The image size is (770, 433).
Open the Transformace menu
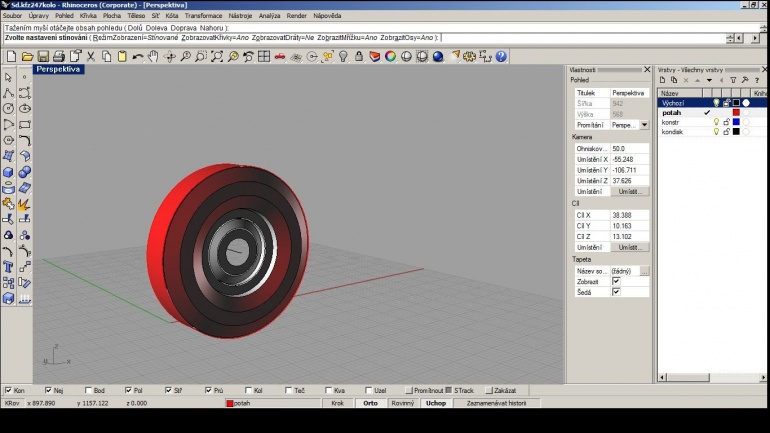pos(203,16)
